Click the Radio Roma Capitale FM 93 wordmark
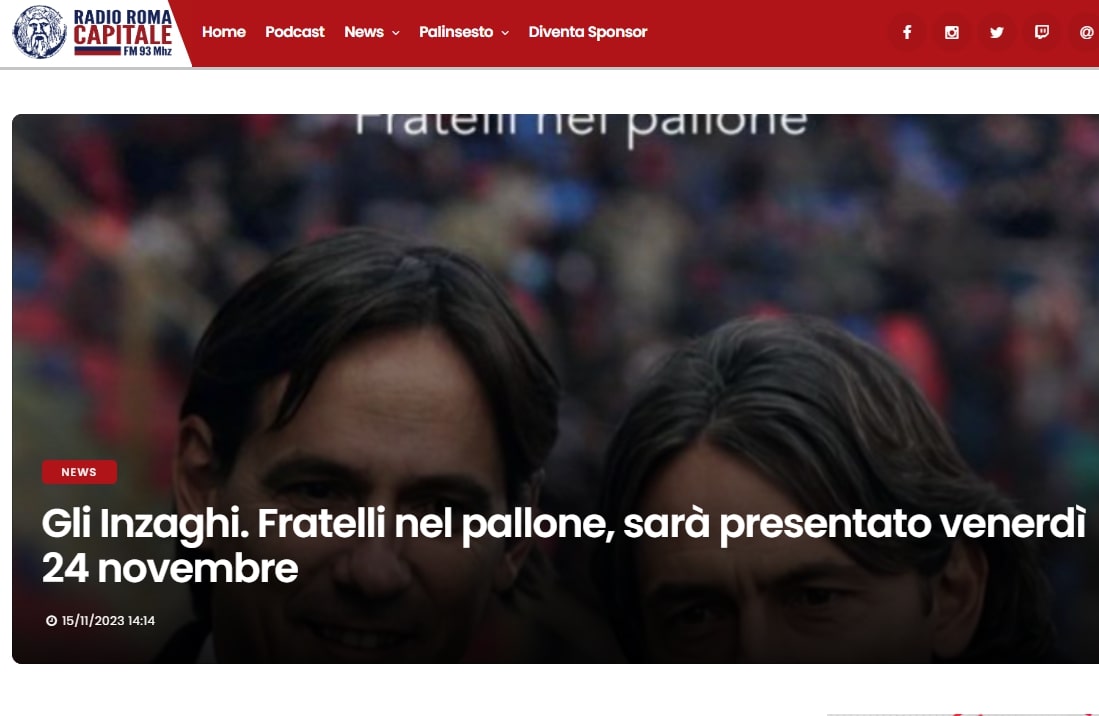Image resolution: width=1099 pixels, height=716 pixels. (x=123, y=32)
